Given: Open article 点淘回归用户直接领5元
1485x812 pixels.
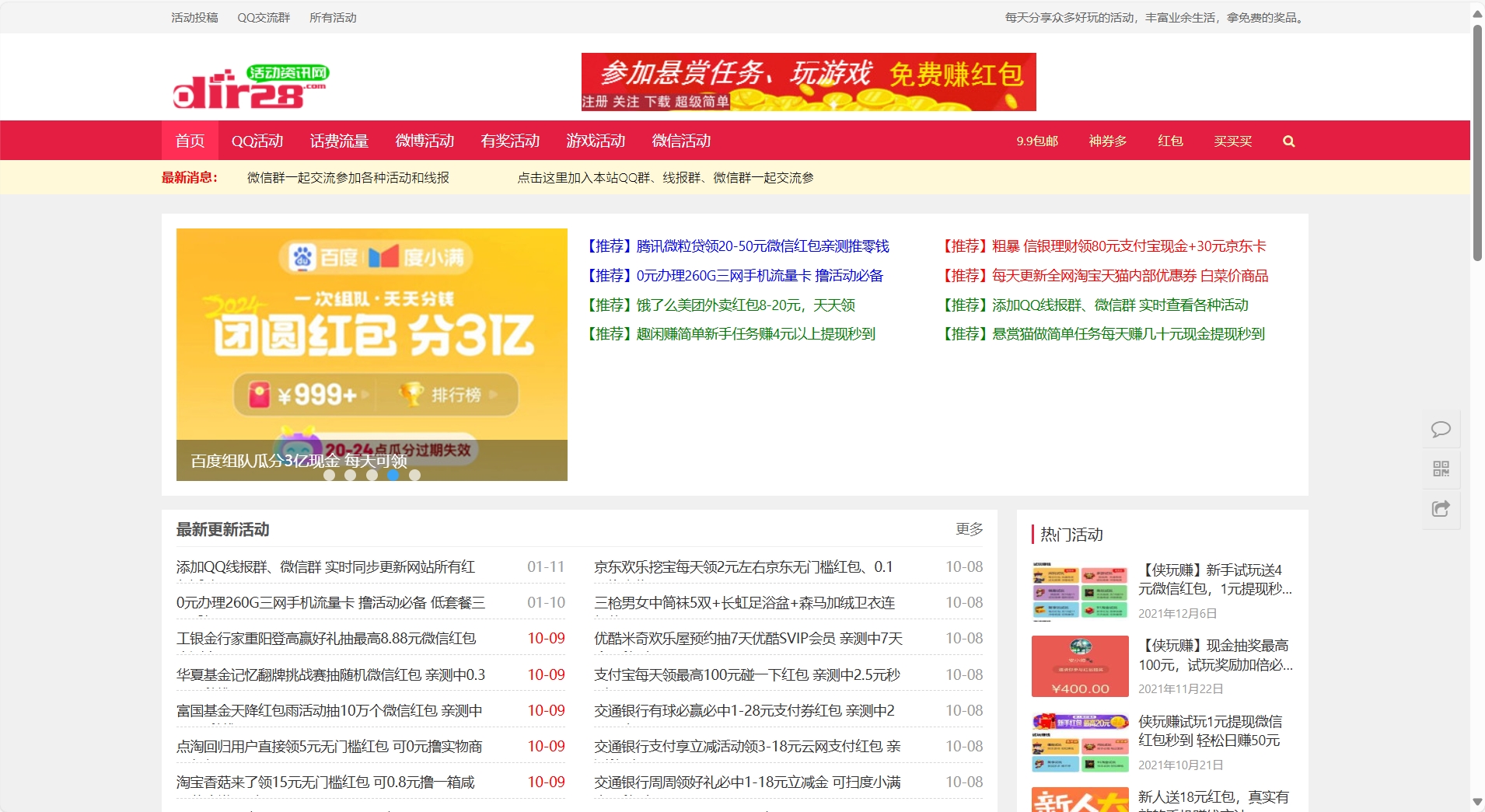Looking at the screenshot, I should [x=330, y=747].
